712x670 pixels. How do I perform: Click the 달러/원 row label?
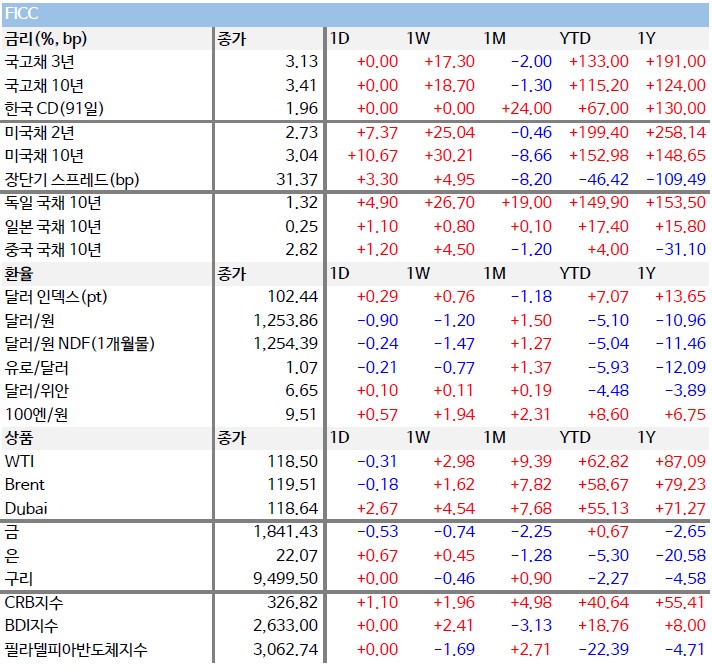coord(30,320)
